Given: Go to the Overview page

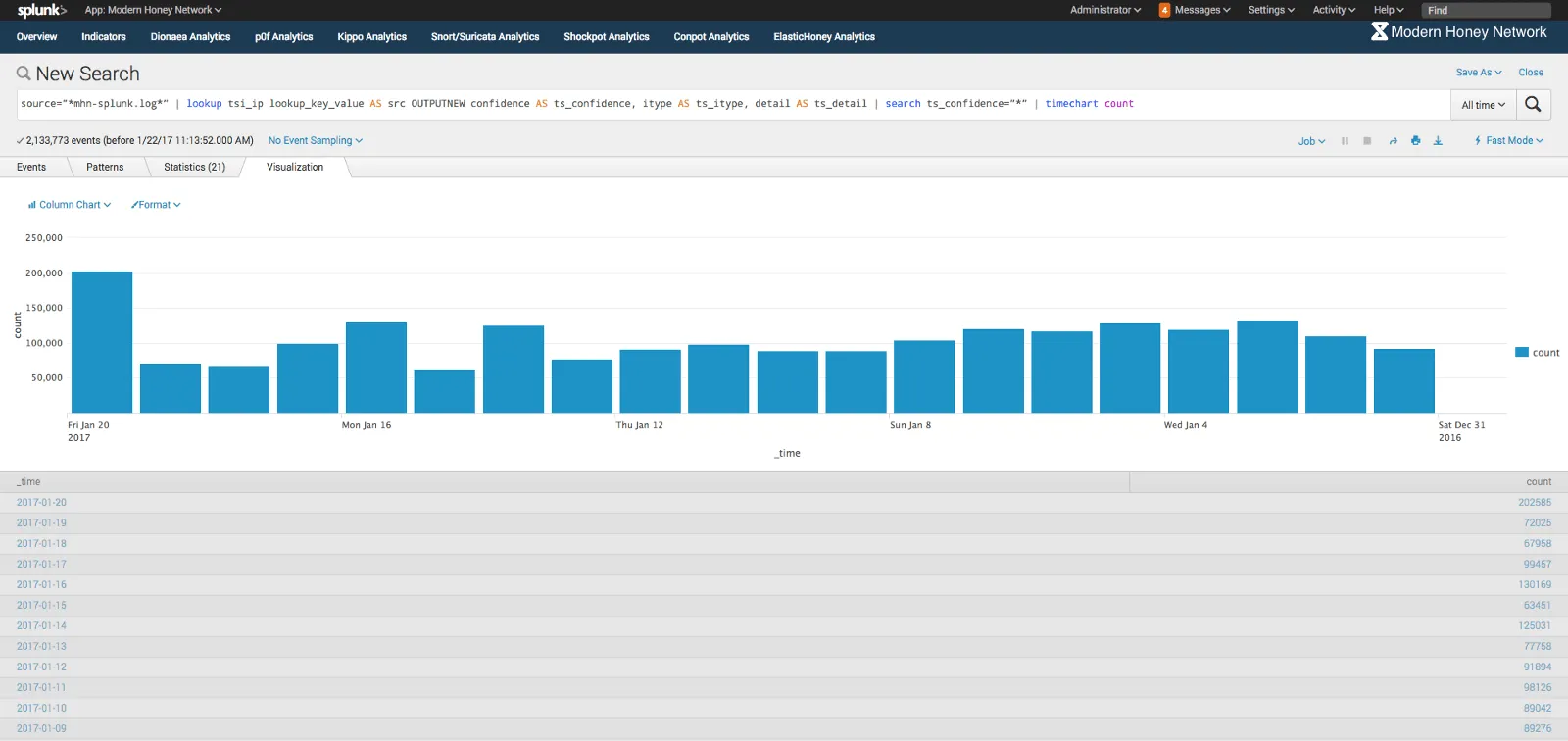Looking at the screenshot, I should [x=36, y=37].
